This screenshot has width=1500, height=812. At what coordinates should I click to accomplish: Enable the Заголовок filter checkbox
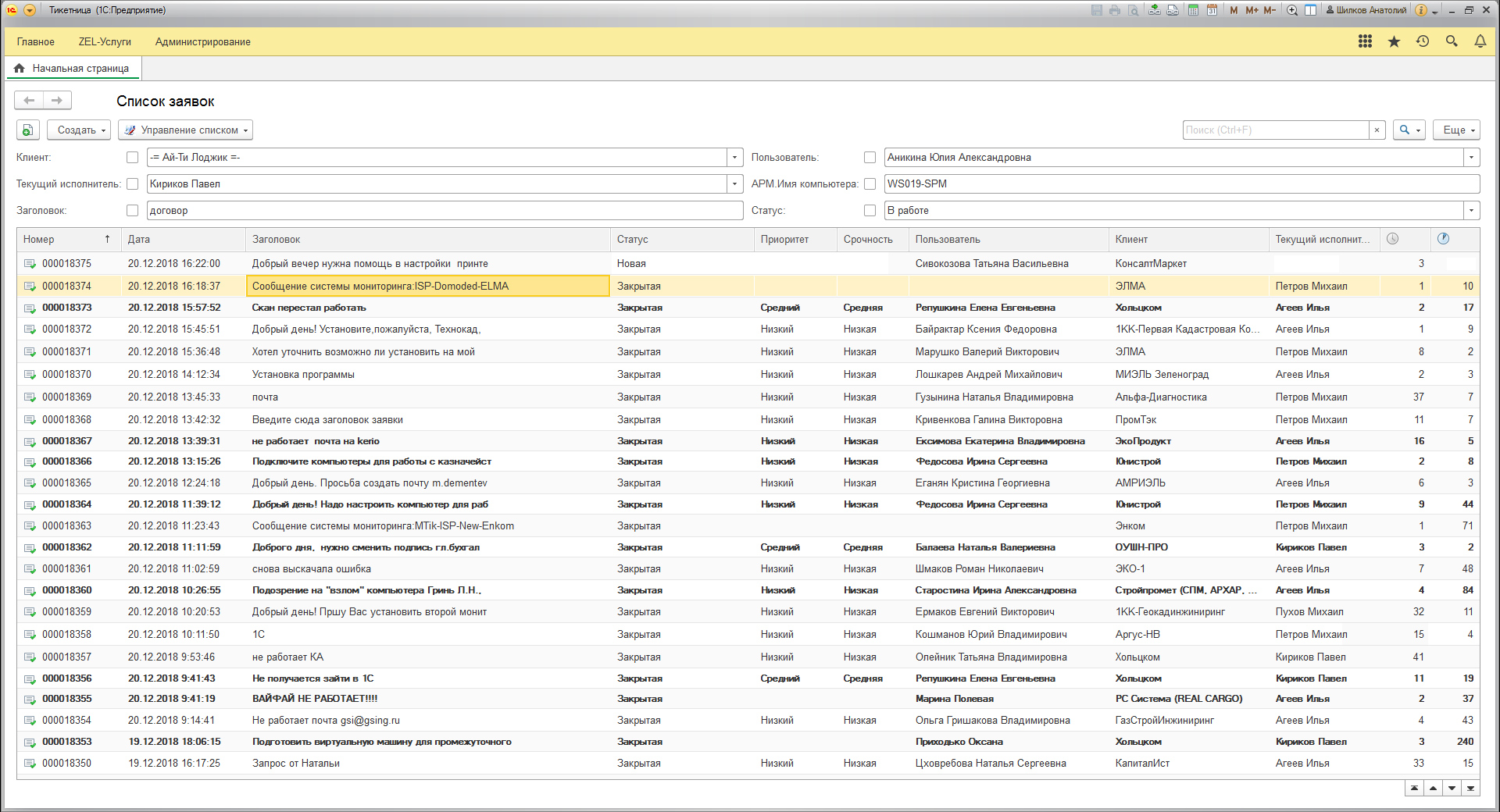pyautogui.click(x=132, y=211)
